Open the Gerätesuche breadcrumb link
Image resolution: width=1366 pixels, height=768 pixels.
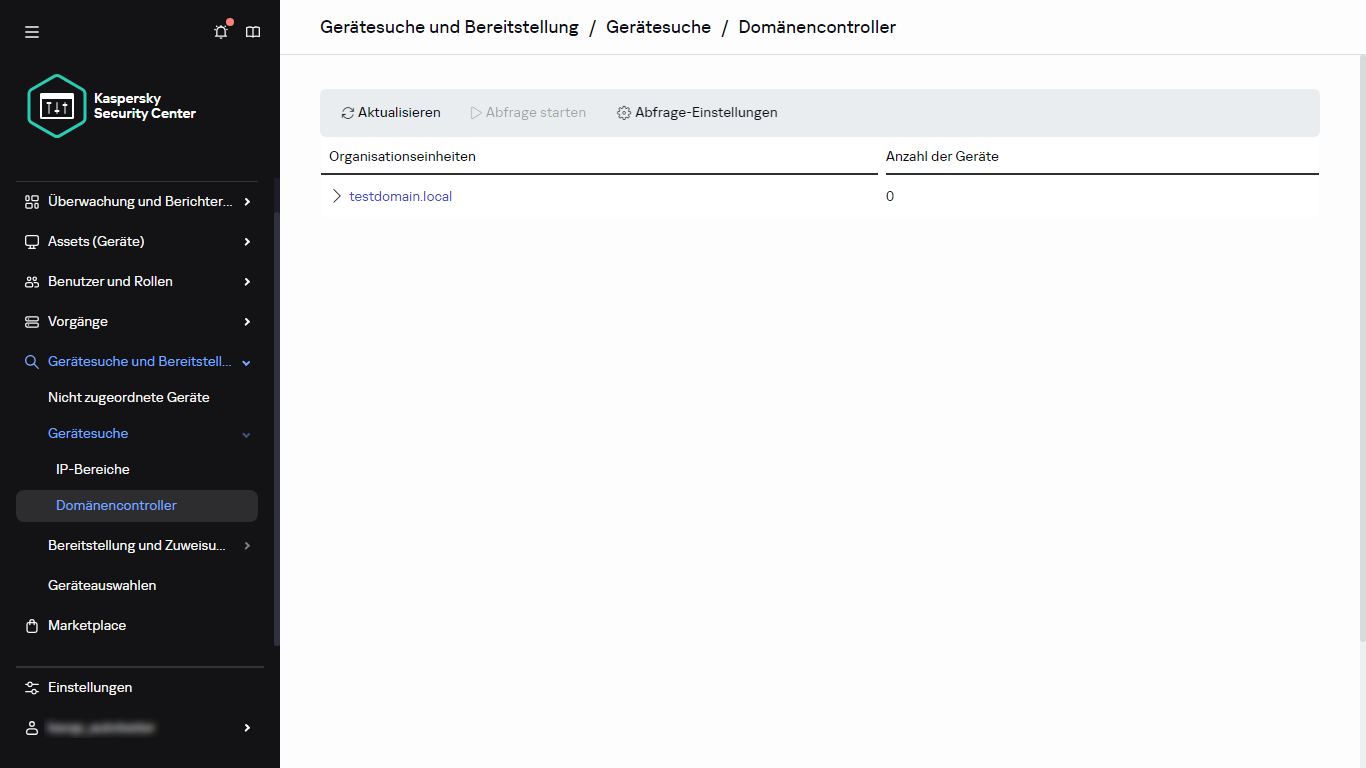tap(658, 27)
